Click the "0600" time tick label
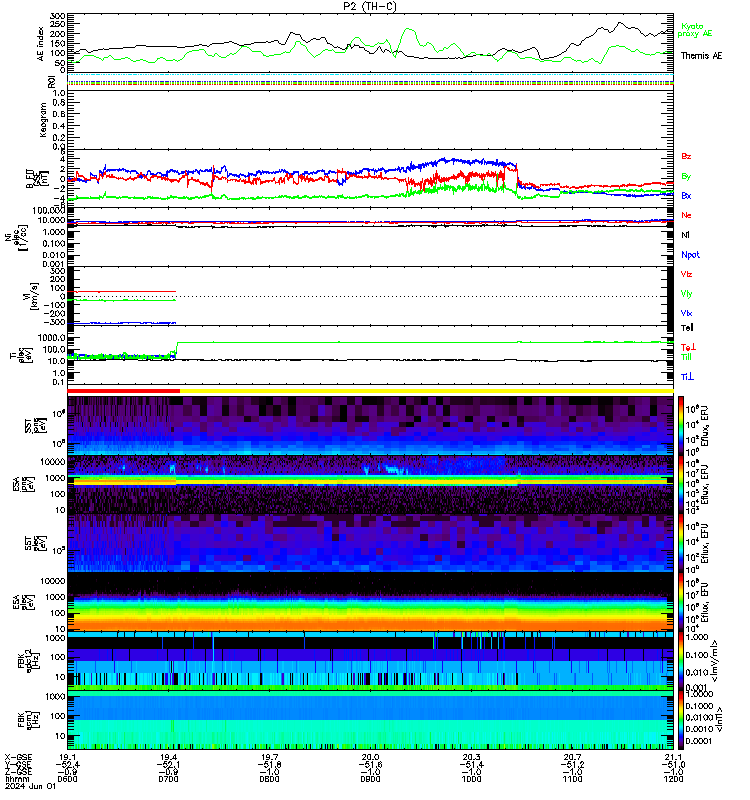750x800 pixels. click(x=68, y=779)
